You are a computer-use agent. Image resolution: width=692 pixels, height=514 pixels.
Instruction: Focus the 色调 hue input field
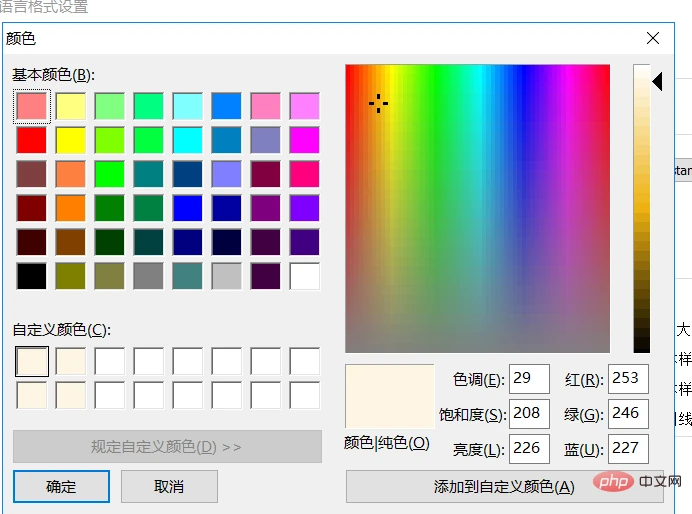coord(529,379)
